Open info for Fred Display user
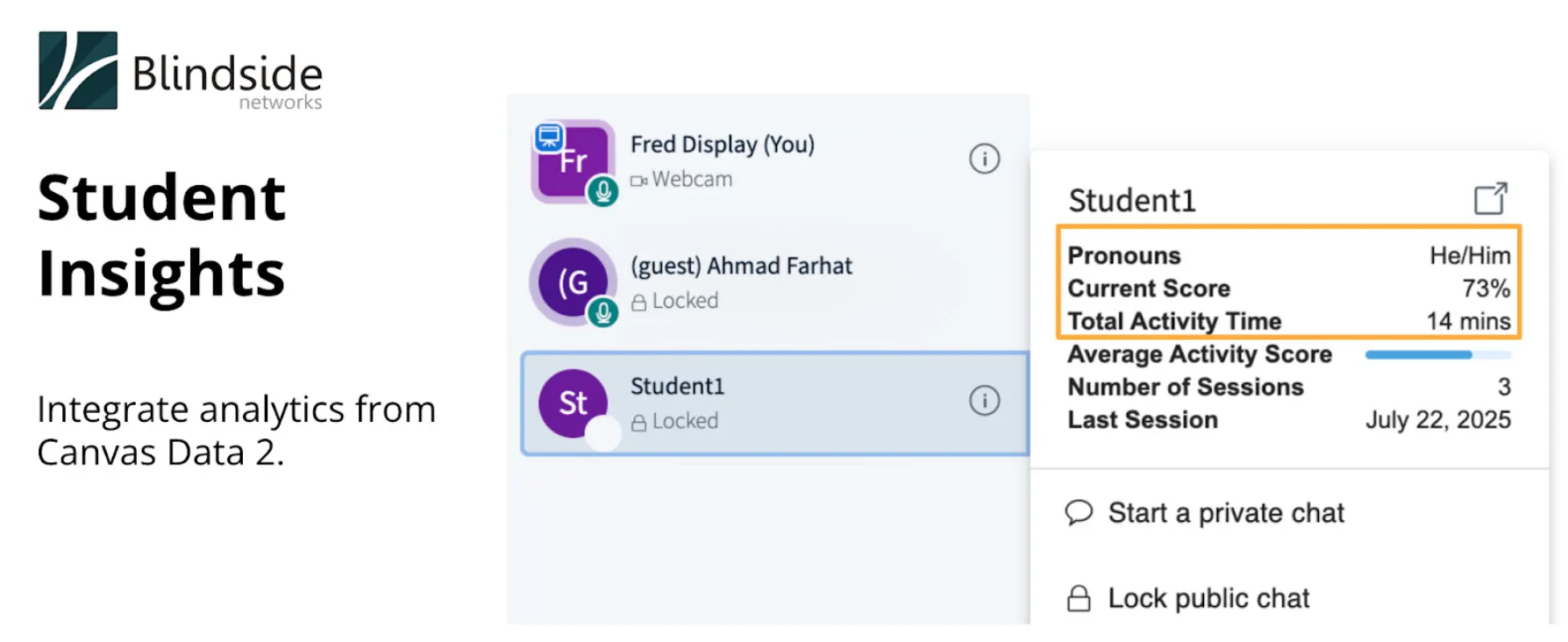Screen dimensions: 1568x642 pos(984,159)
